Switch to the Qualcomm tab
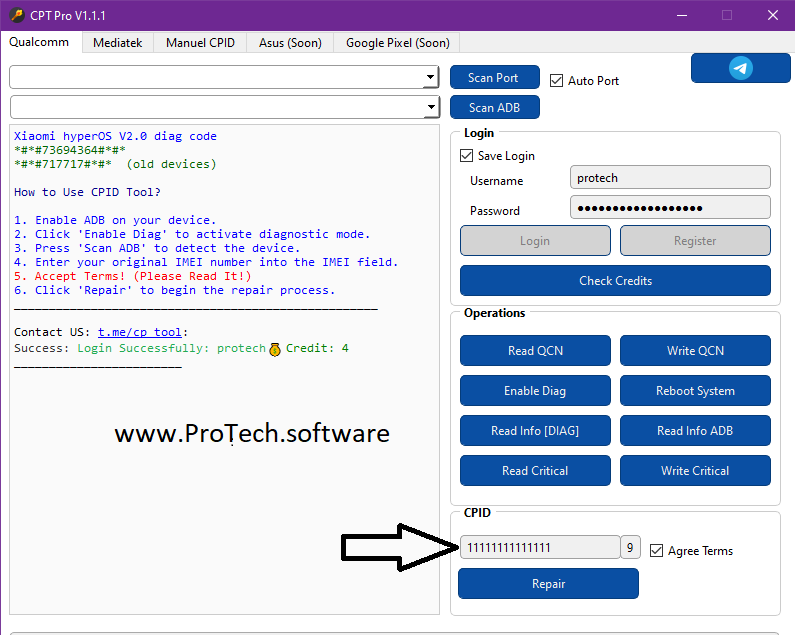The width and height of the screenshot is (795, 635). tap(39, 42)
